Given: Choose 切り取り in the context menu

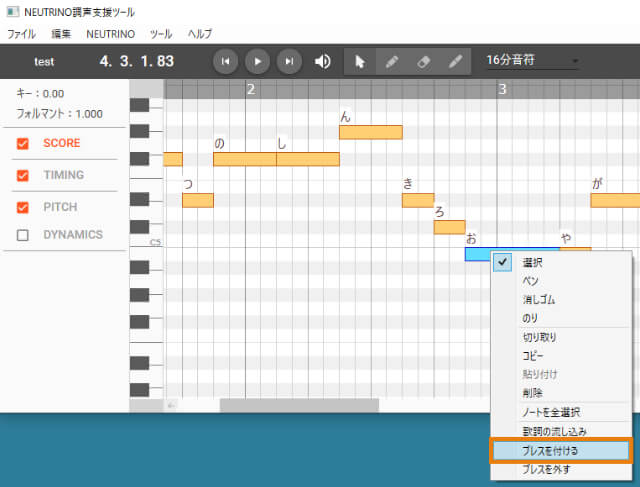Looking at the screenshot, I should [561, 337].
